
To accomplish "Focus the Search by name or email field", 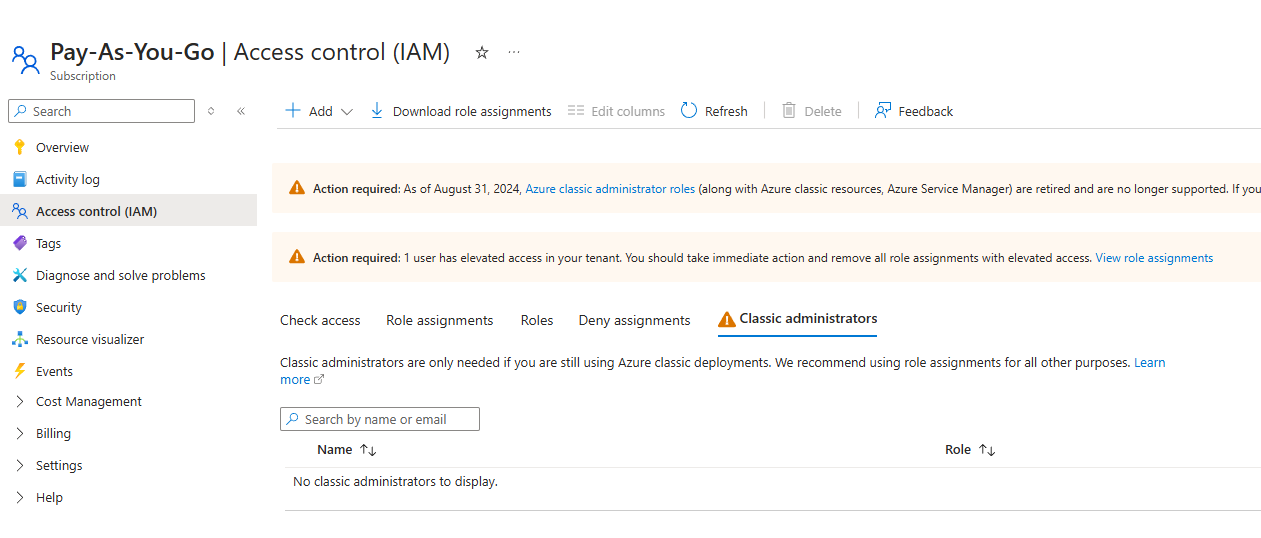I will click(380, 419).
